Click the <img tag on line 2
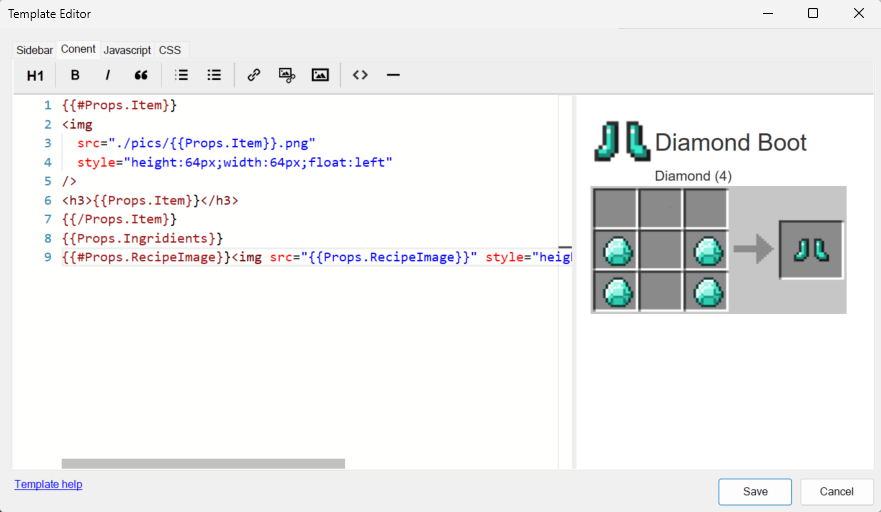This screenshot has width=881, height=512. (78, 124)
